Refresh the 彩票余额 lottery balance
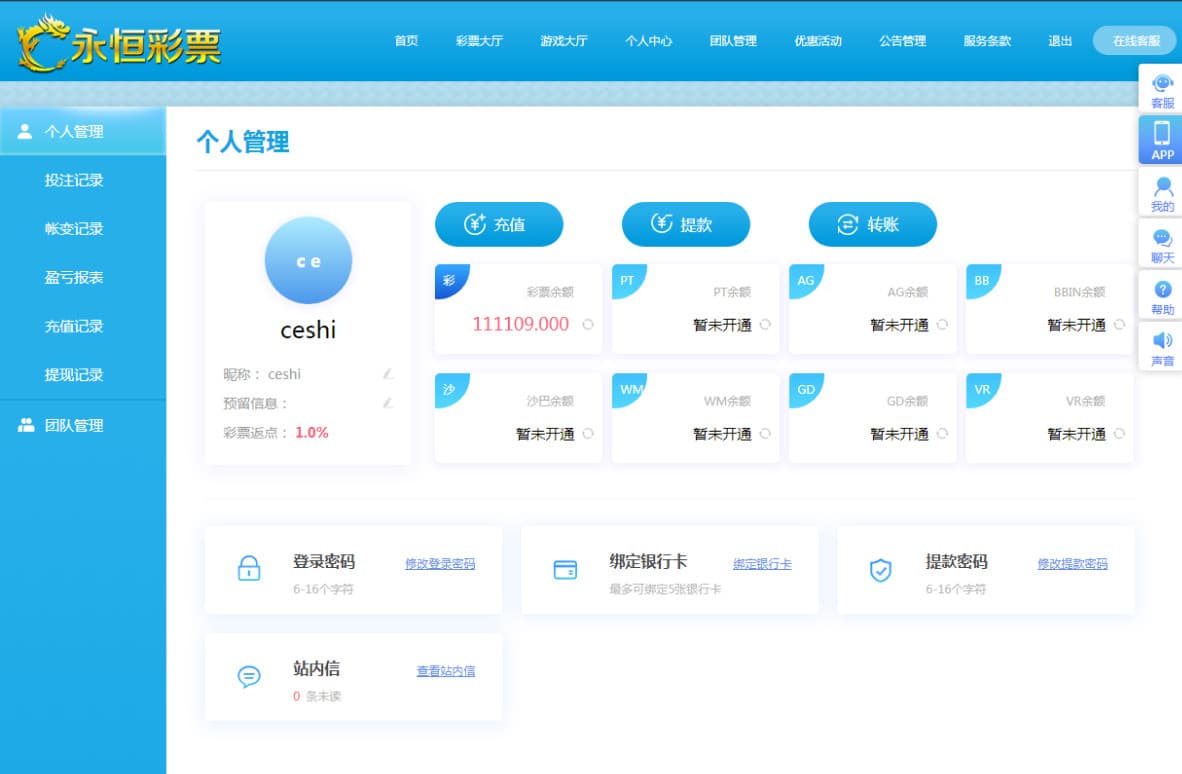The height and width of the screenshot is (774, 1182). tap(588, 324)
